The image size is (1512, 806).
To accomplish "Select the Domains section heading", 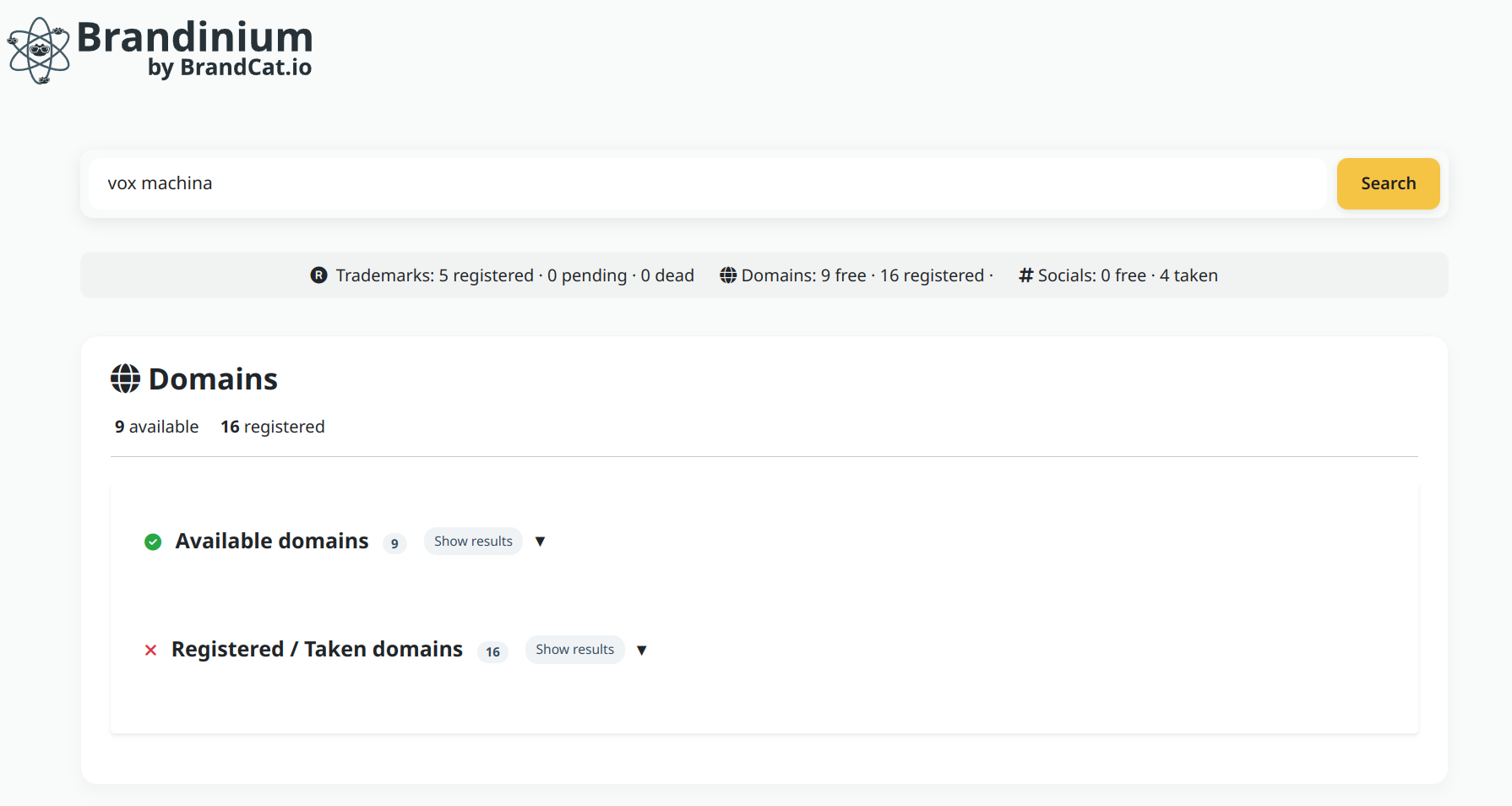I will (213, 379).
